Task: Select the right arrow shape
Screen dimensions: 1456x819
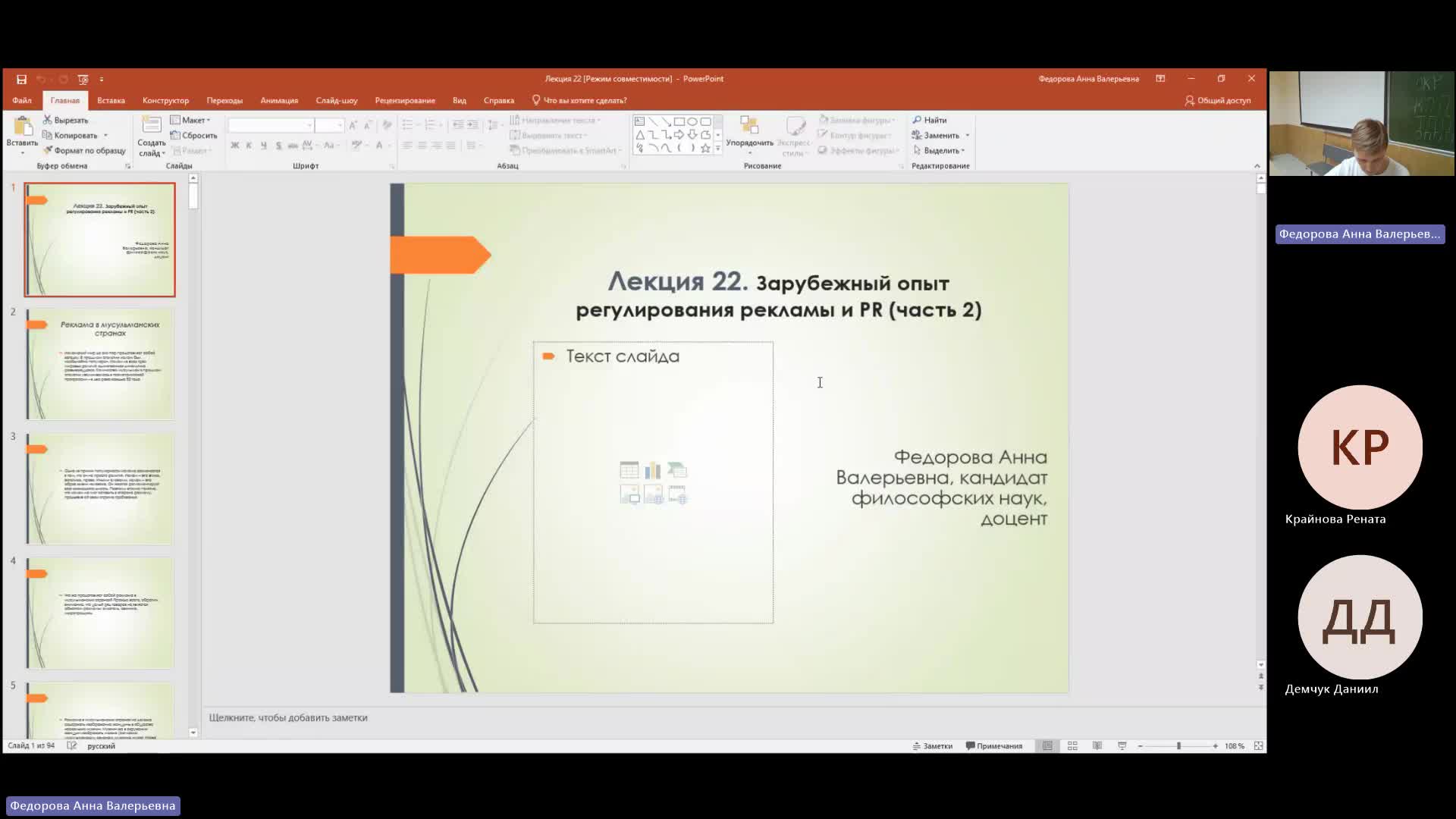Action: [679, 134]
